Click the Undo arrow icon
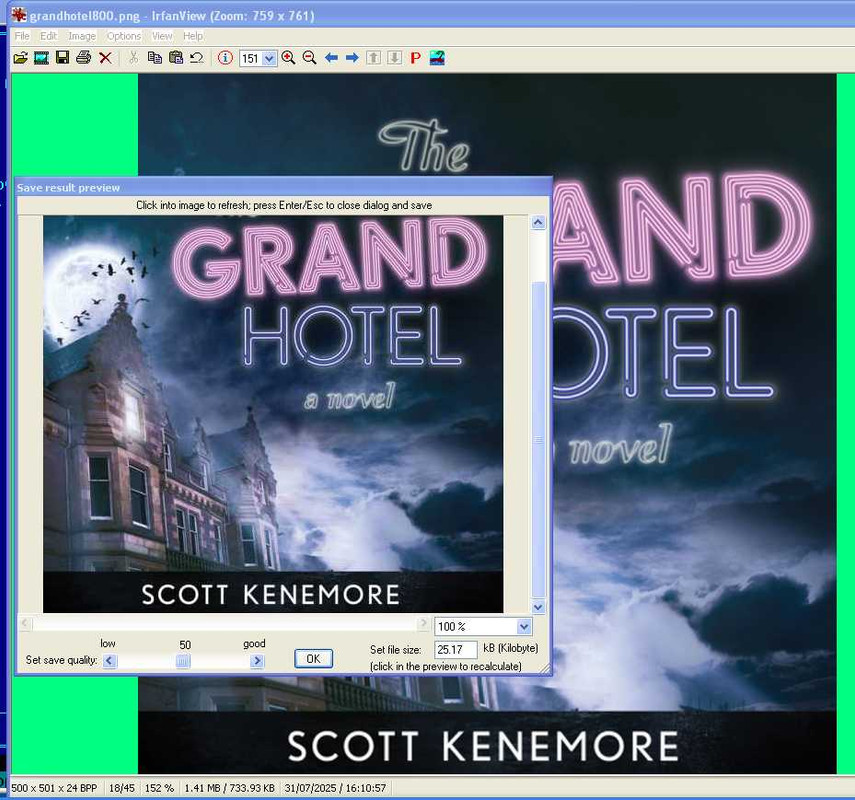This screenshot has height=800, width=855. click(197, 58)
